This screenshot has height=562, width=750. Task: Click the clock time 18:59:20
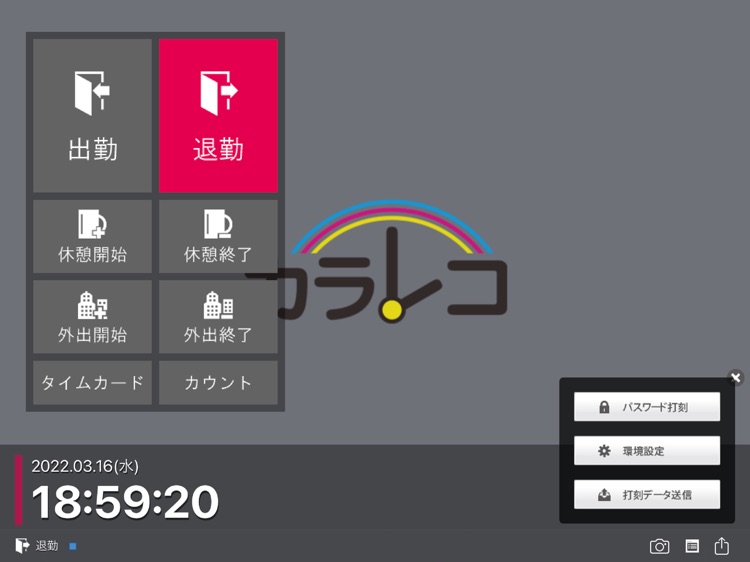click(x=125, y=502)
